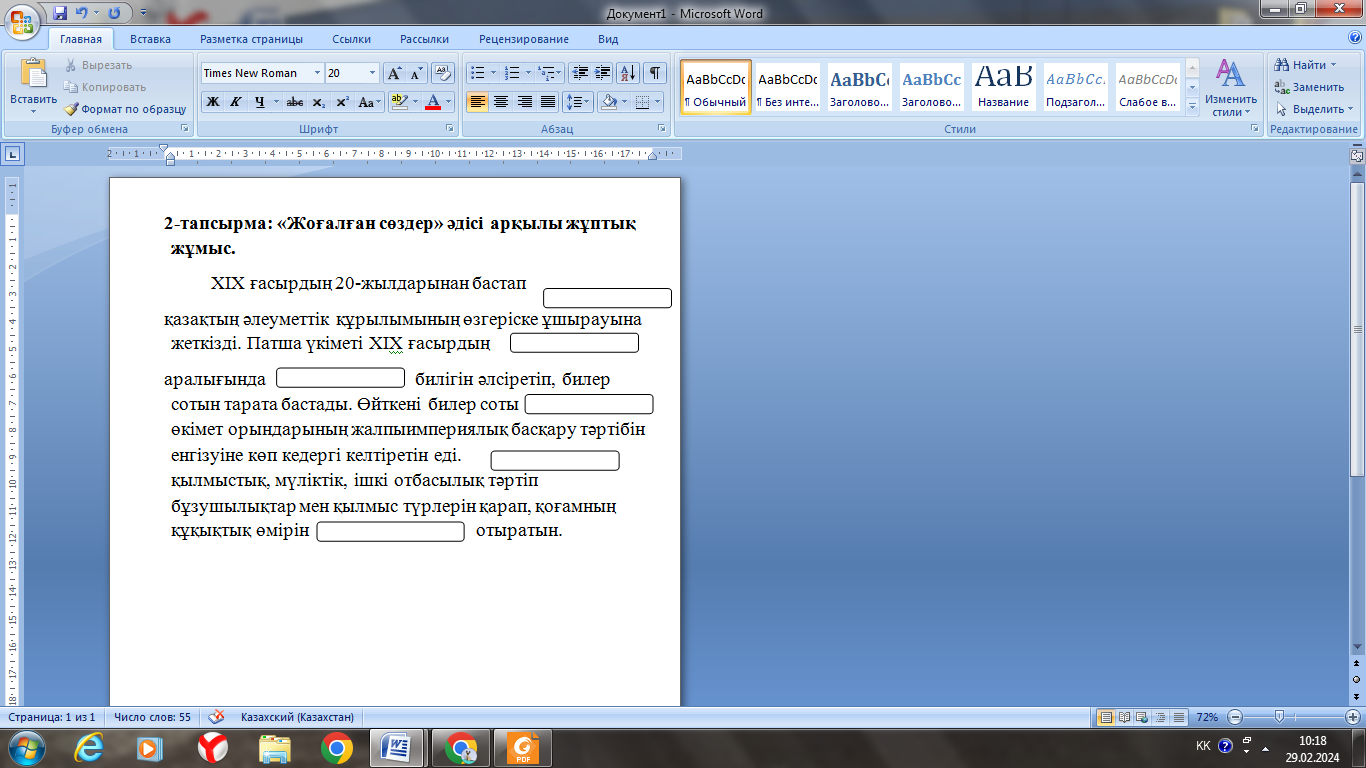Apply the Название style
The height and width of the screenshot is (768, 1366).
click(x=1004, y=87)
